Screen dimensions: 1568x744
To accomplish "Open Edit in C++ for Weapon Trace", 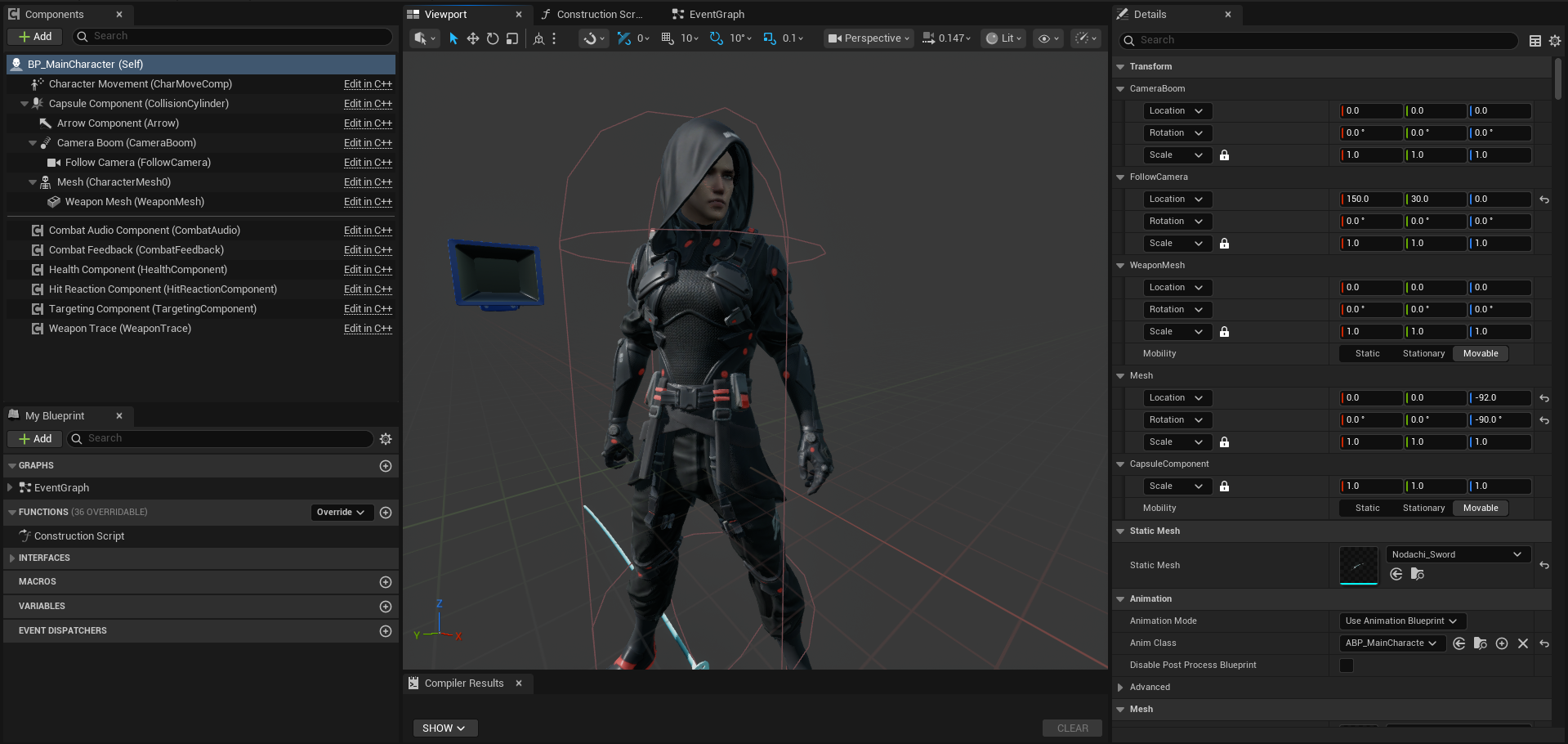I will (368, 329).
